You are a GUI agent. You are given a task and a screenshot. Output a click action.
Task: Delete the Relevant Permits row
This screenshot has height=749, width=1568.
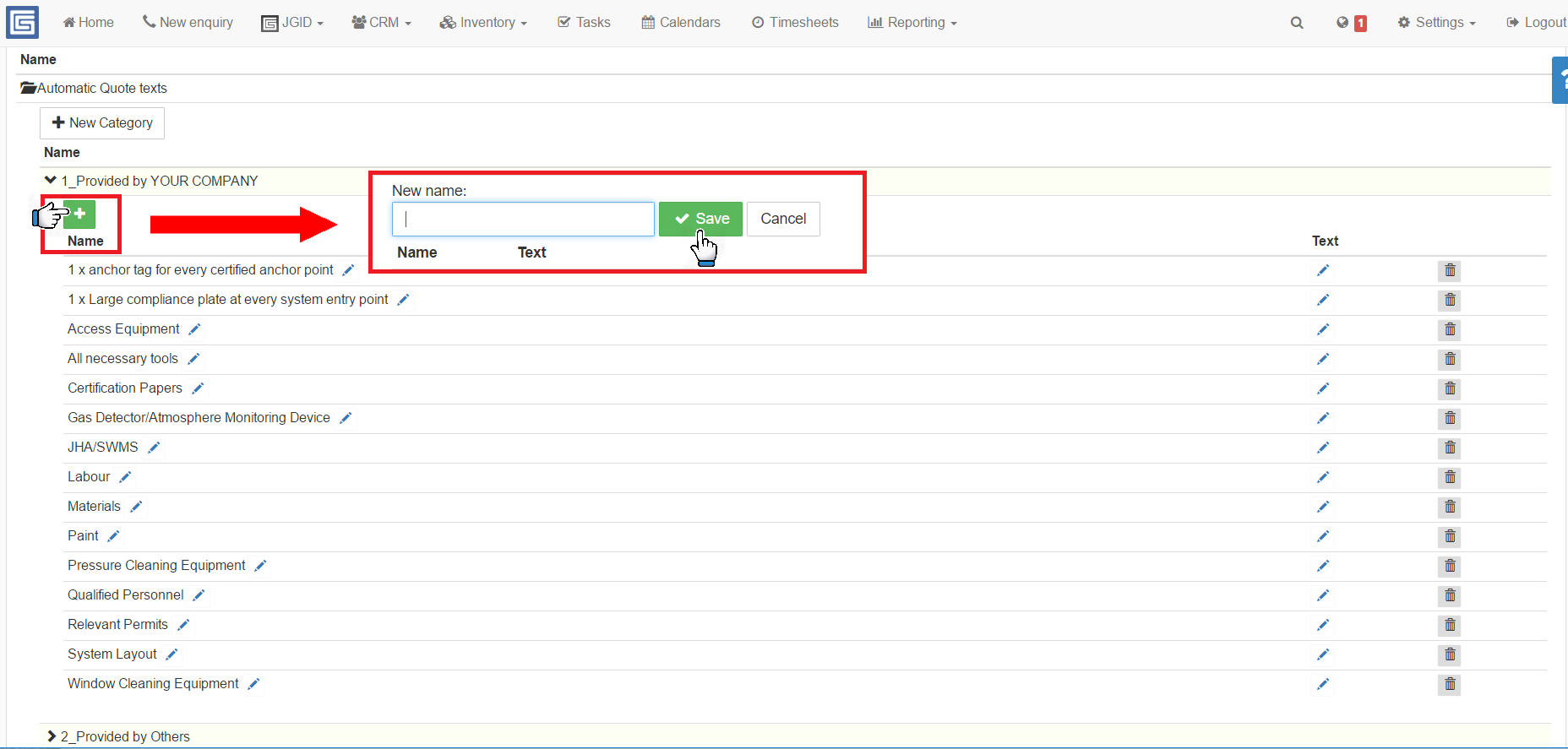tap(1450, 625)
